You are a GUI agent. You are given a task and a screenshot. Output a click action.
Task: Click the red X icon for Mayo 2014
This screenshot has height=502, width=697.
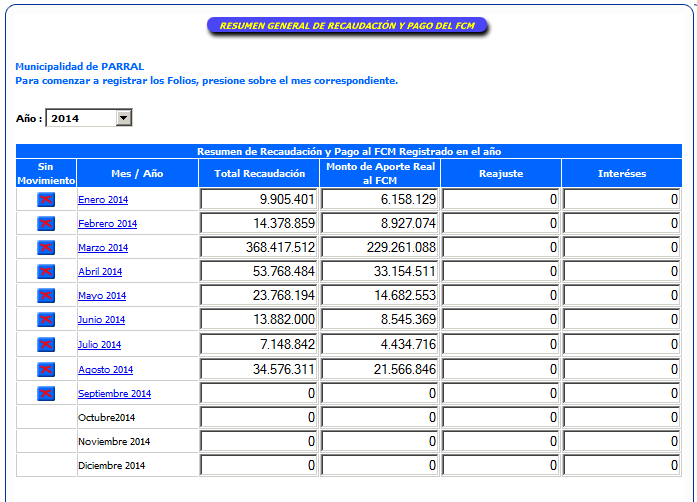46,295
